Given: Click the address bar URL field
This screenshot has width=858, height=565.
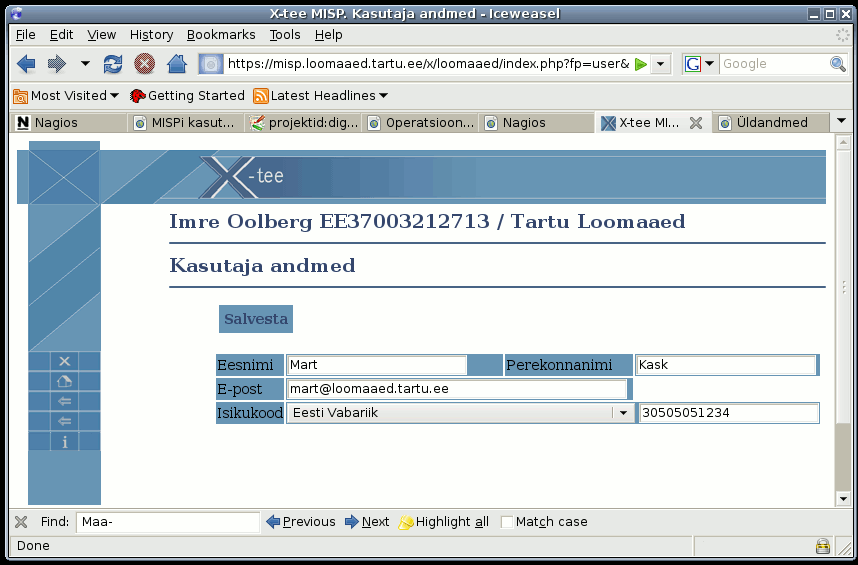Looking at the screenshot, I should (x=428, y=64).
